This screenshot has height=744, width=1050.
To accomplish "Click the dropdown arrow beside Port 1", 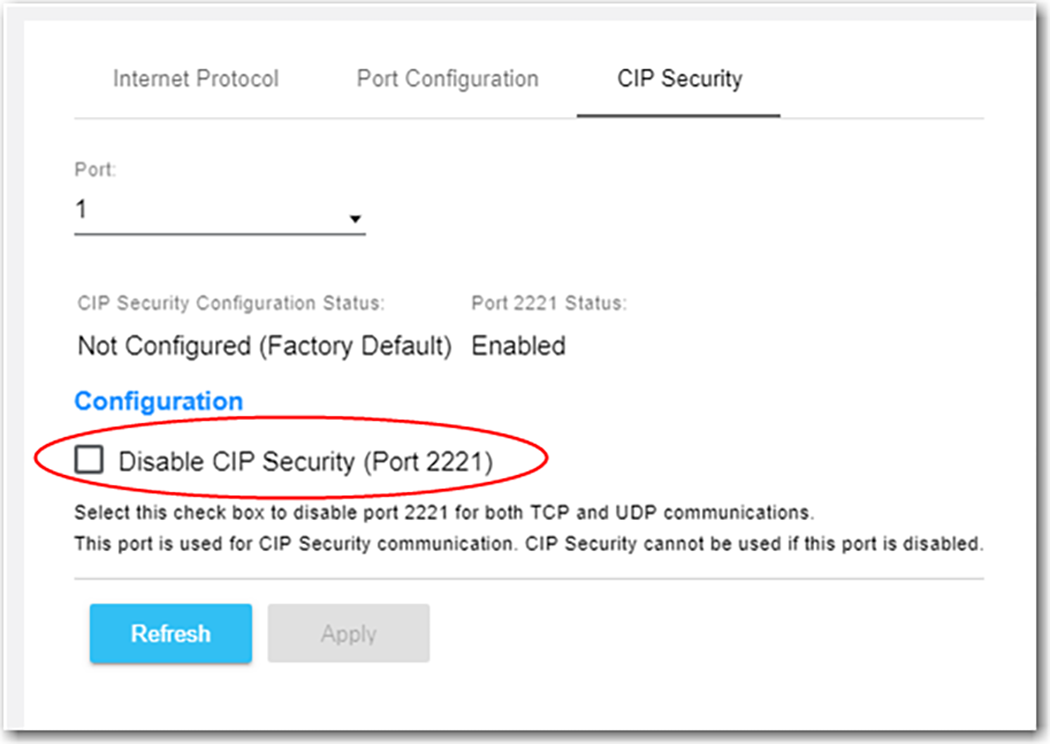I will coord(355,216).
